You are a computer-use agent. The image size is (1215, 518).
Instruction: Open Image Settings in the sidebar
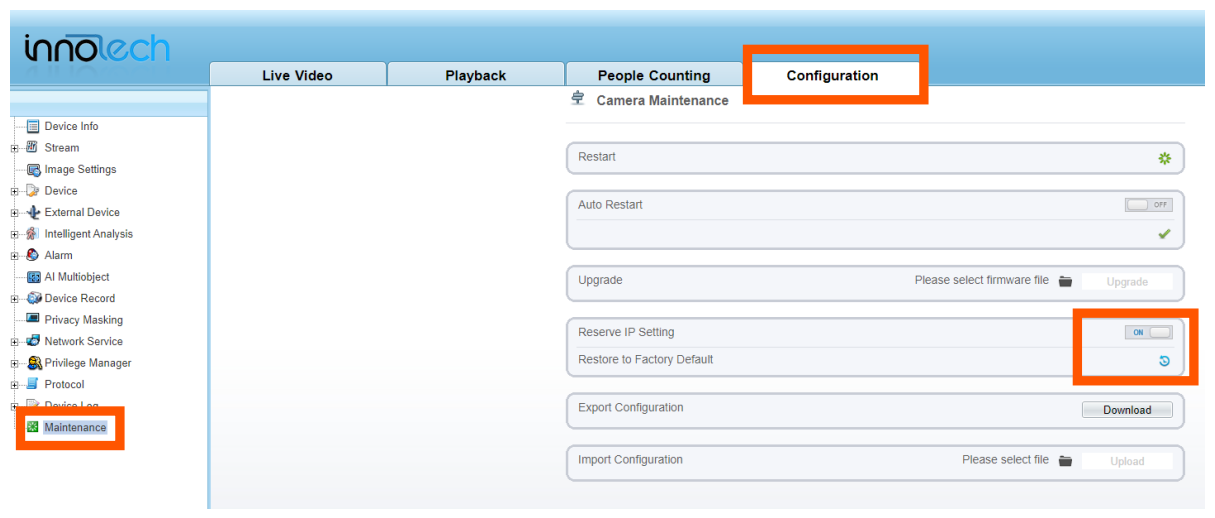[x=80, y=170]
